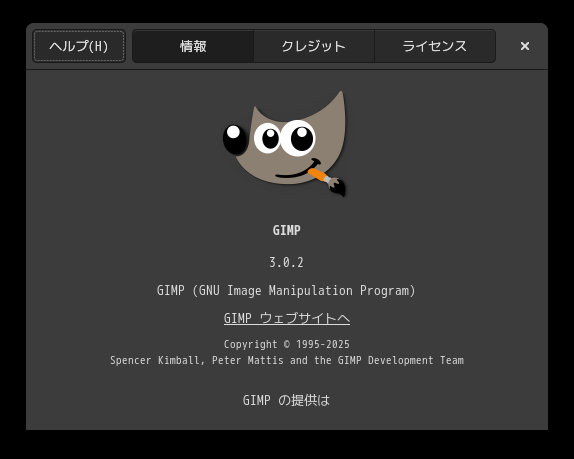Click the Wilber mascot logo

285,144
